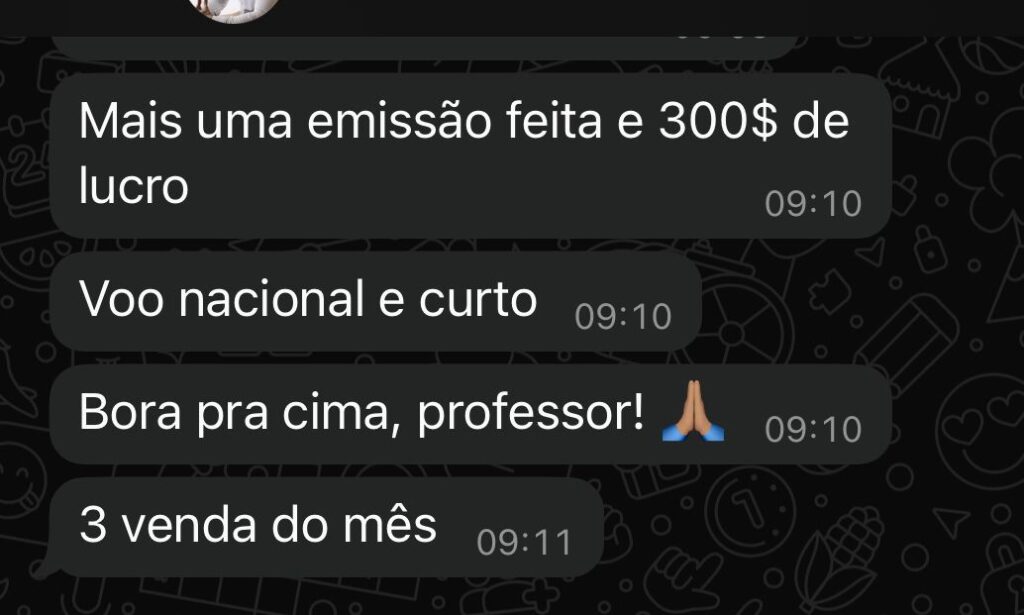Screen dimensions: 1024x615
Task: Click the timestamp next to the praying emoji
Action: point(813,430)
